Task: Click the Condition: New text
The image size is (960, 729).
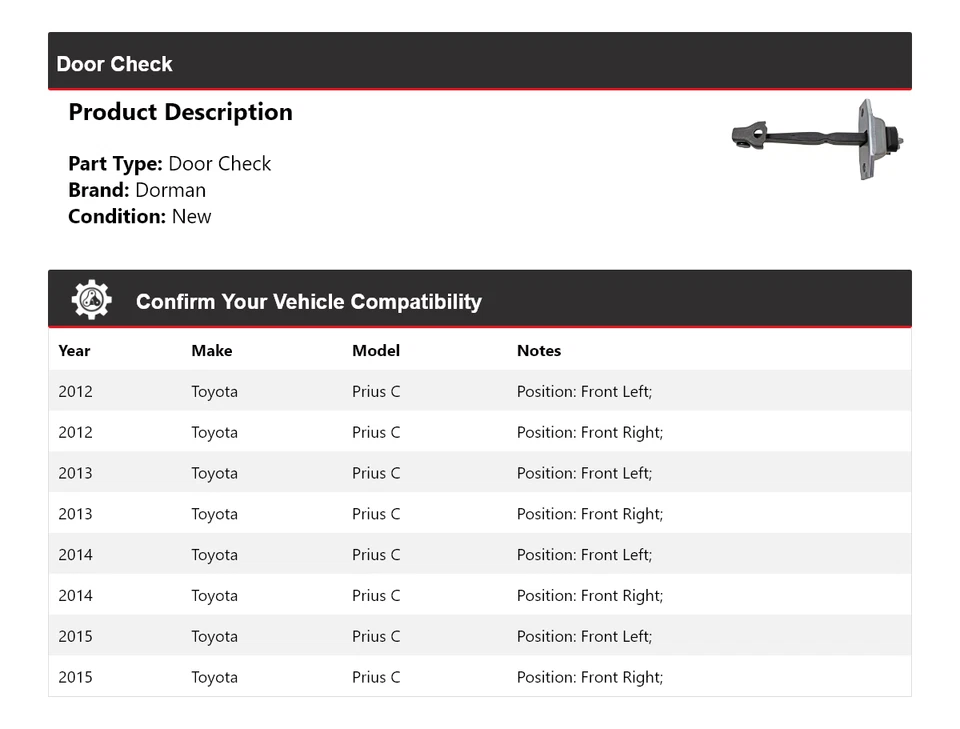Action: (x=139, y=216)
